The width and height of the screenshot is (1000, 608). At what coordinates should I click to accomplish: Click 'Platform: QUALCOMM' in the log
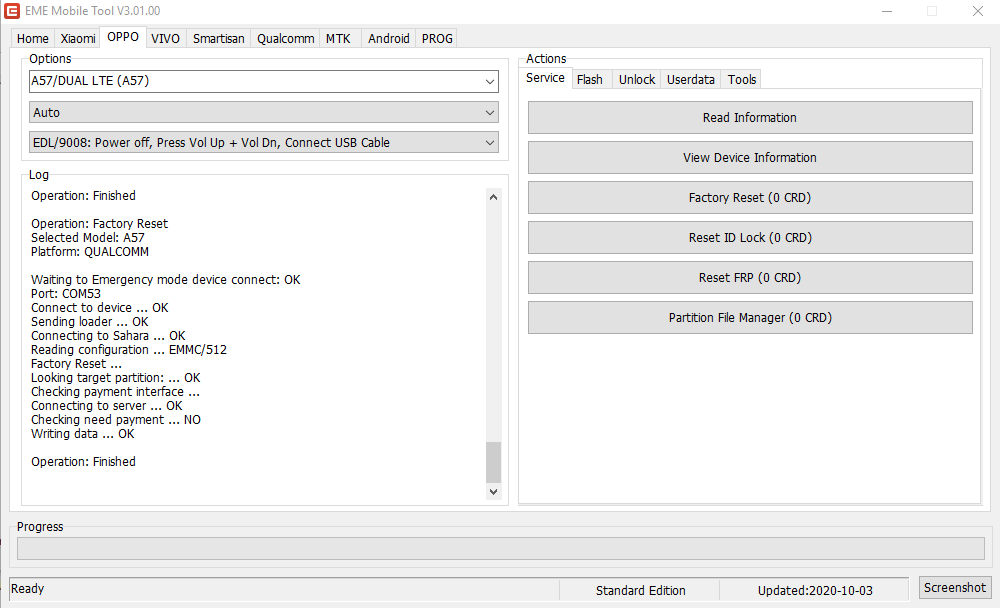tap(90, 251)
